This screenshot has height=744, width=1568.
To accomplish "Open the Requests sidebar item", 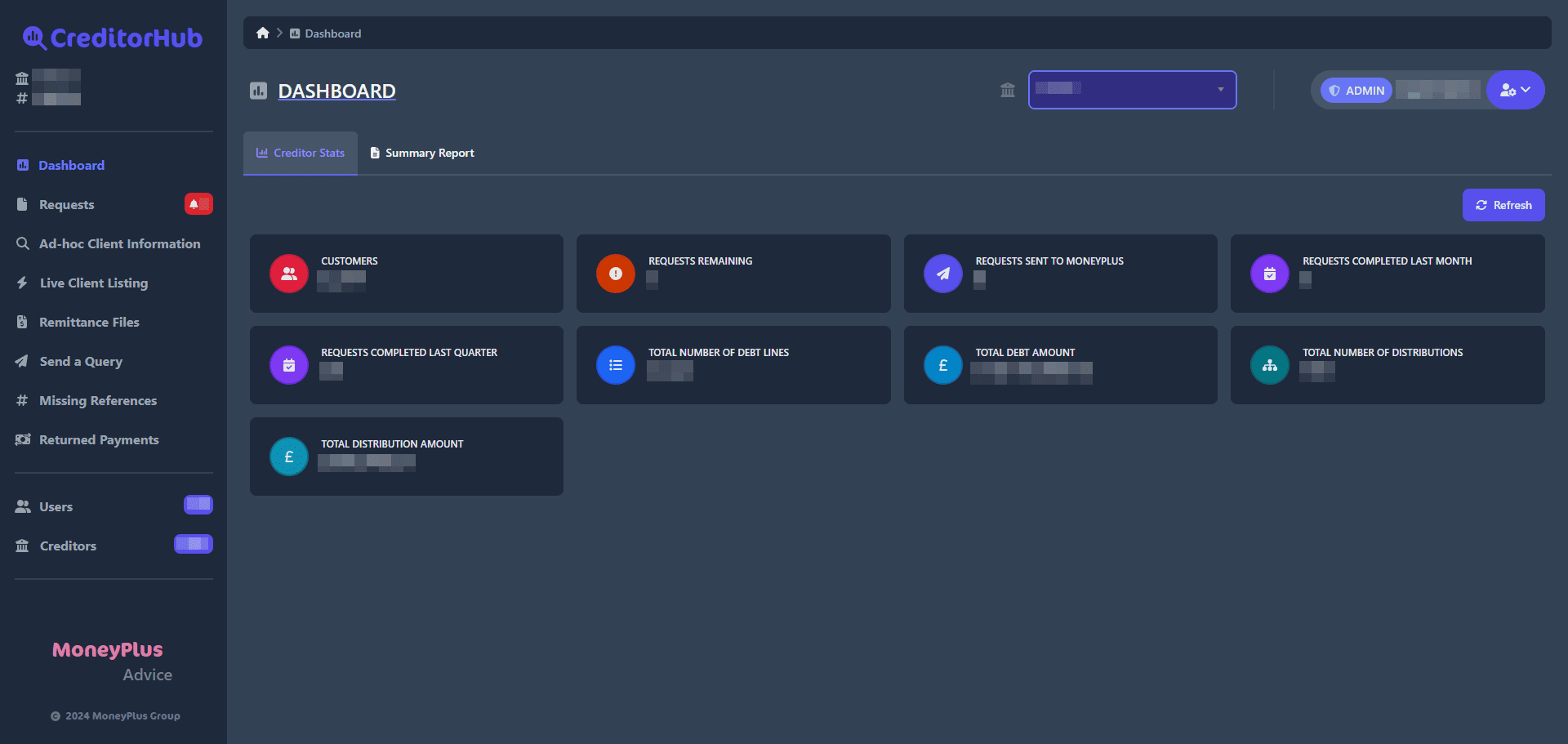I will click(56, 204).
